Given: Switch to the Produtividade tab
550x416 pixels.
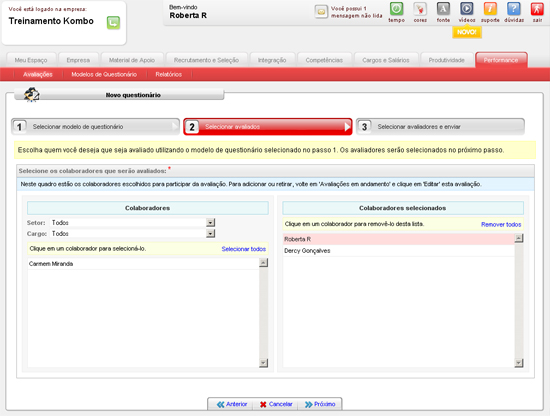Looking at the screenshot, I should click(447, 60).
